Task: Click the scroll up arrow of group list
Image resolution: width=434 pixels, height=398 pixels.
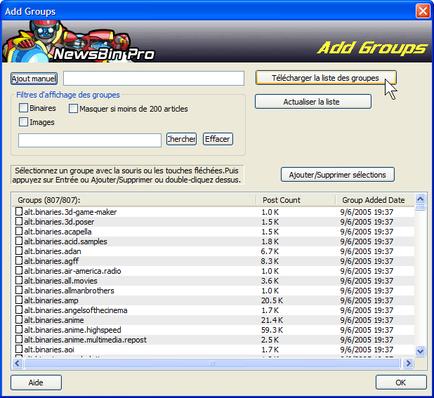Action: (x=420, y=199)
